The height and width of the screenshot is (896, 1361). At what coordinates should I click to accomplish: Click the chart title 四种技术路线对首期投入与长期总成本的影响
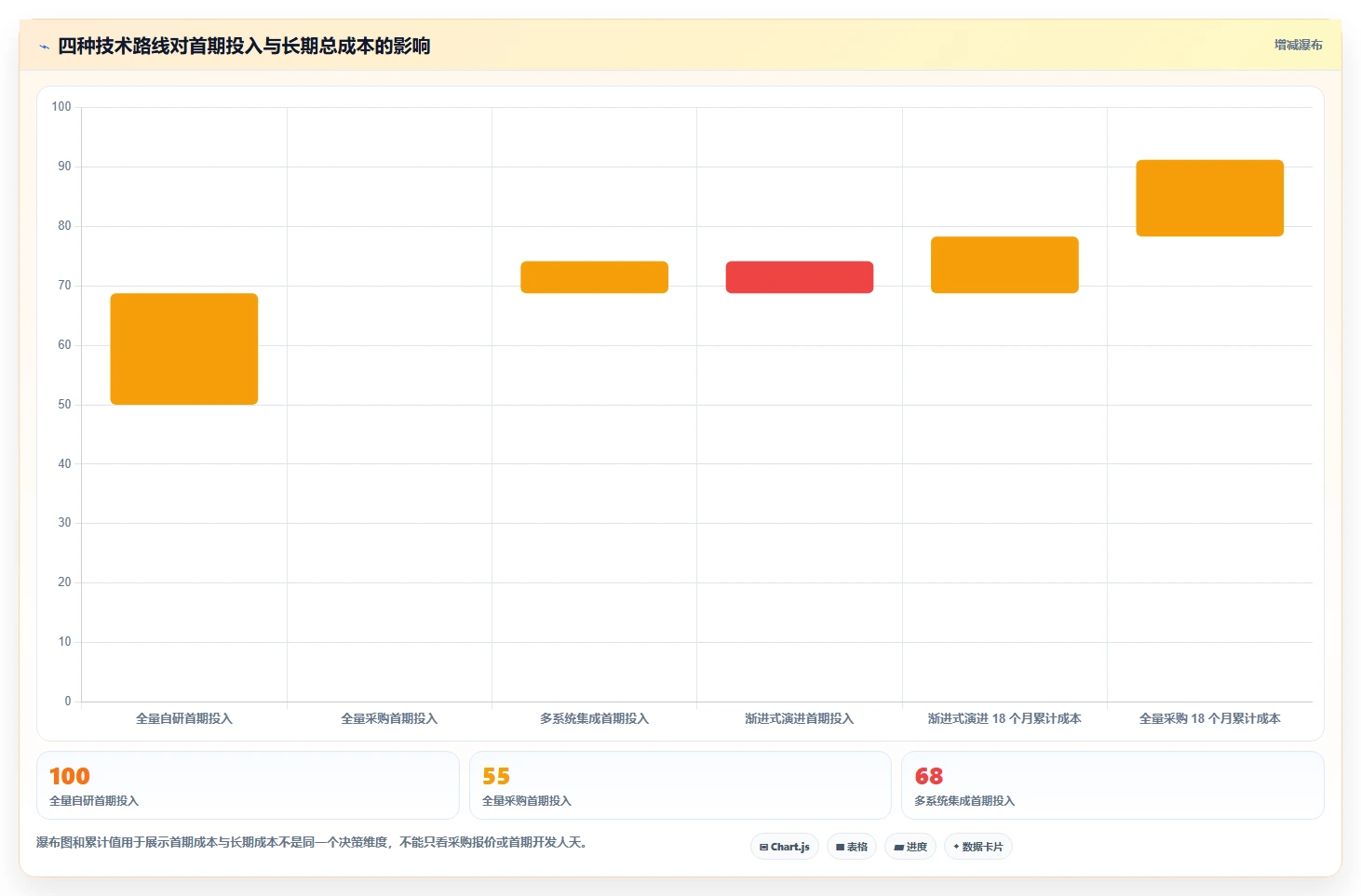tap(244, 47)
